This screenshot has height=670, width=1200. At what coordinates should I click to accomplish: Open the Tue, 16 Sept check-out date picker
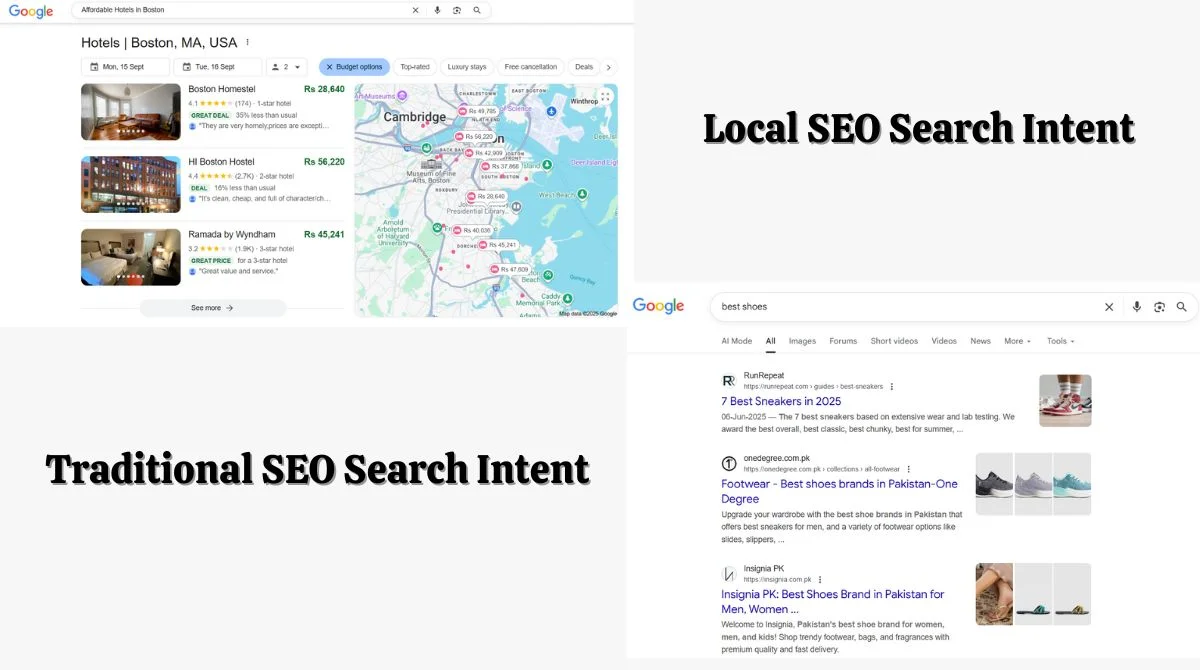217,67
